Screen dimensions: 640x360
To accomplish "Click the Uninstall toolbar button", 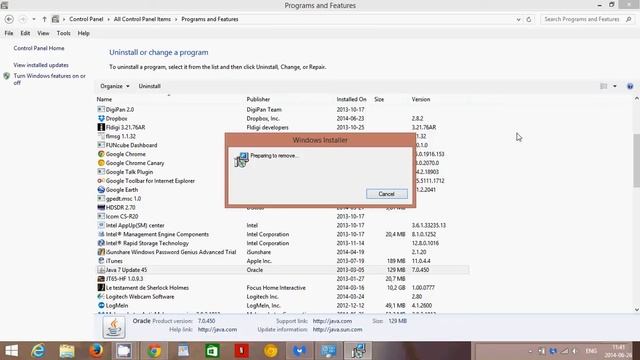I will click(149, 86).
